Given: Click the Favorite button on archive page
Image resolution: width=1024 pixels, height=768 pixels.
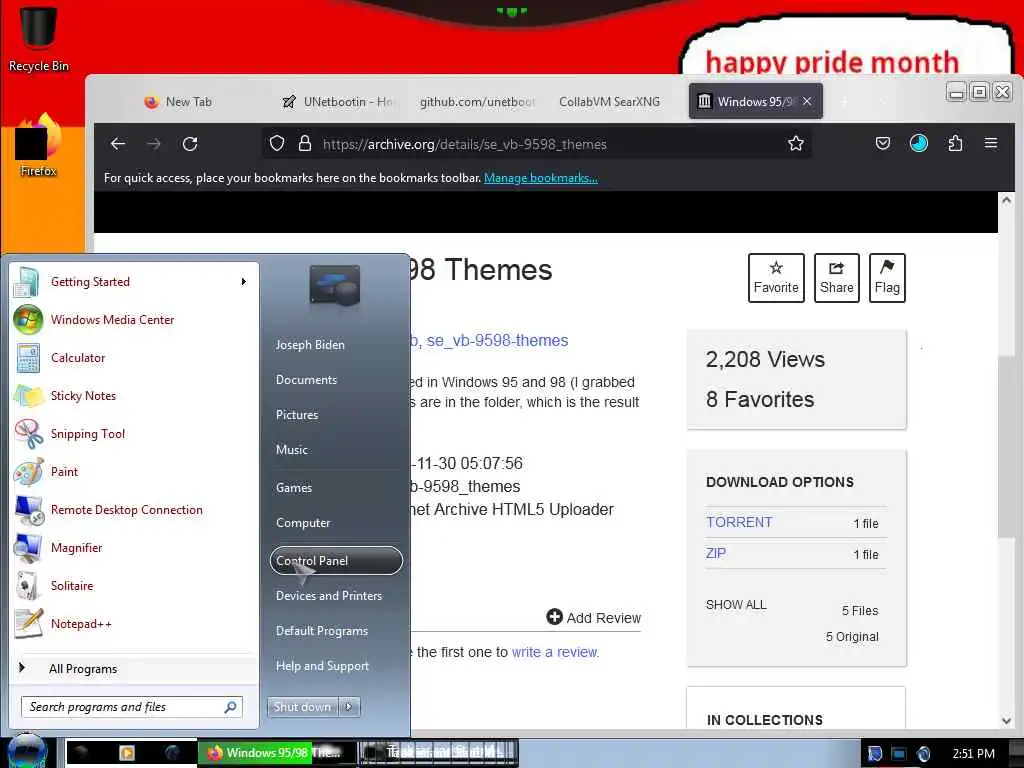Looking at the screenshot, I should pos(776,278).
